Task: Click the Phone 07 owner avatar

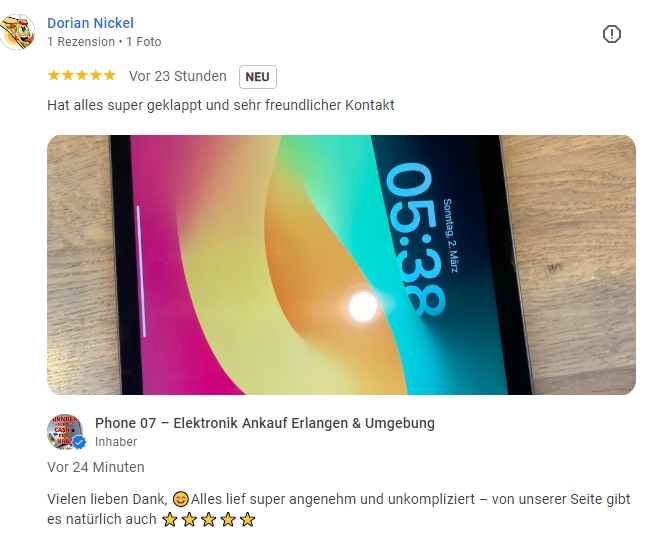Action: tap(65, 432)
